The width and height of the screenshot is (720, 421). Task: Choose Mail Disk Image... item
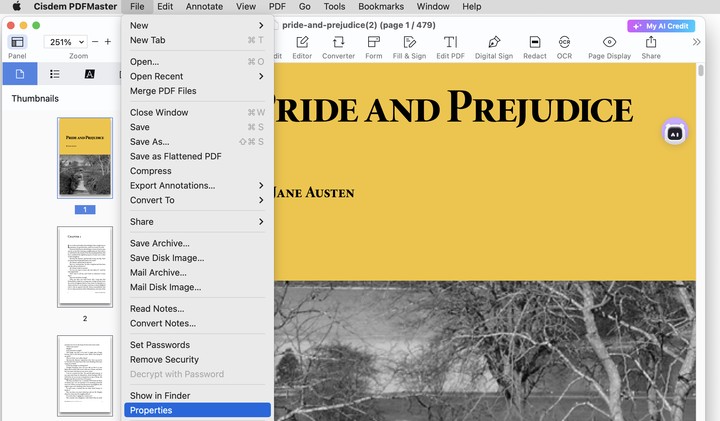click(197, 287)
